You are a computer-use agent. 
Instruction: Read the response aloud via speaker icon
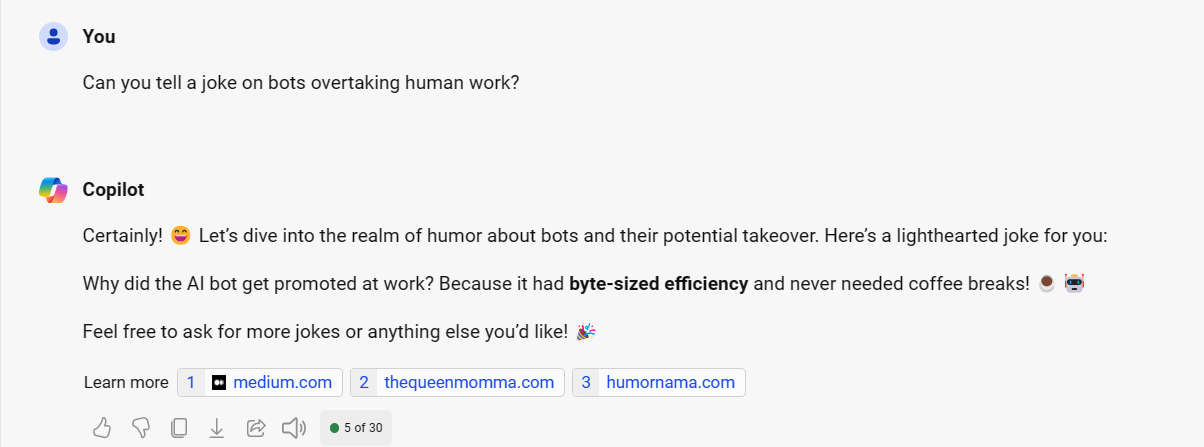tap(293, 428)
